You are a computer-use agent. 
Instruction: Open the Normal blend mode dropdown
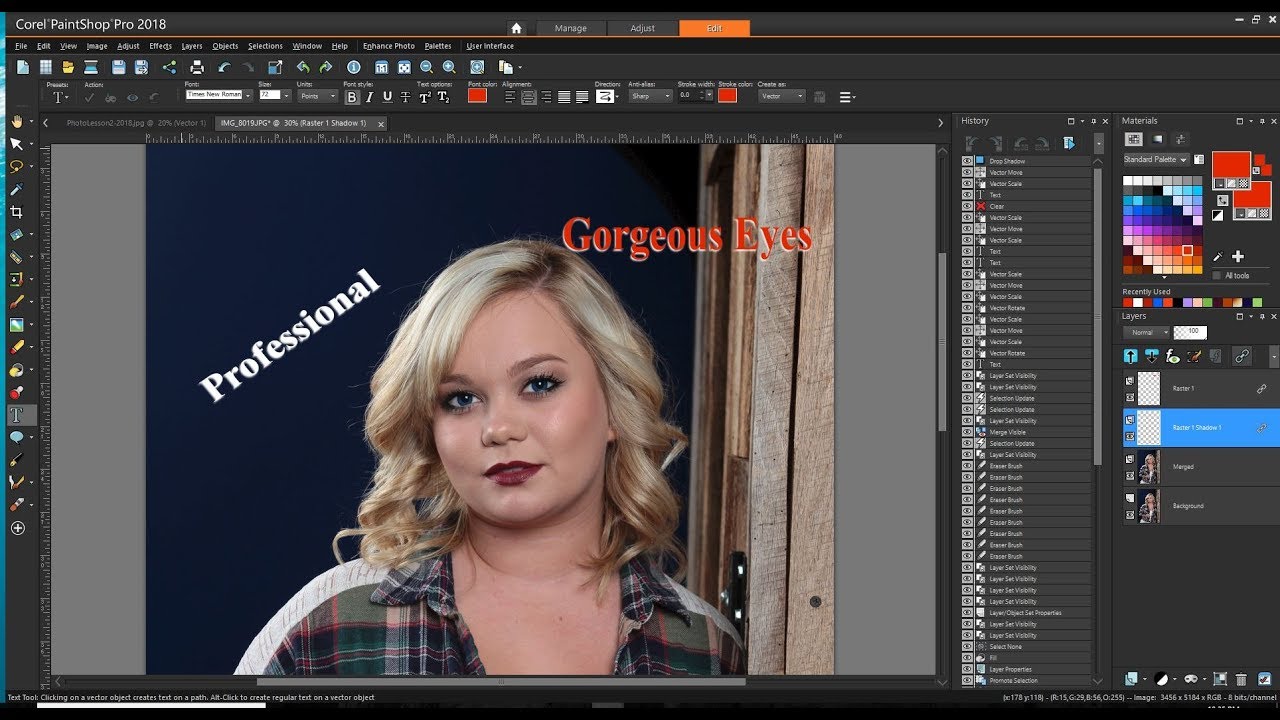click(1146, 332)
